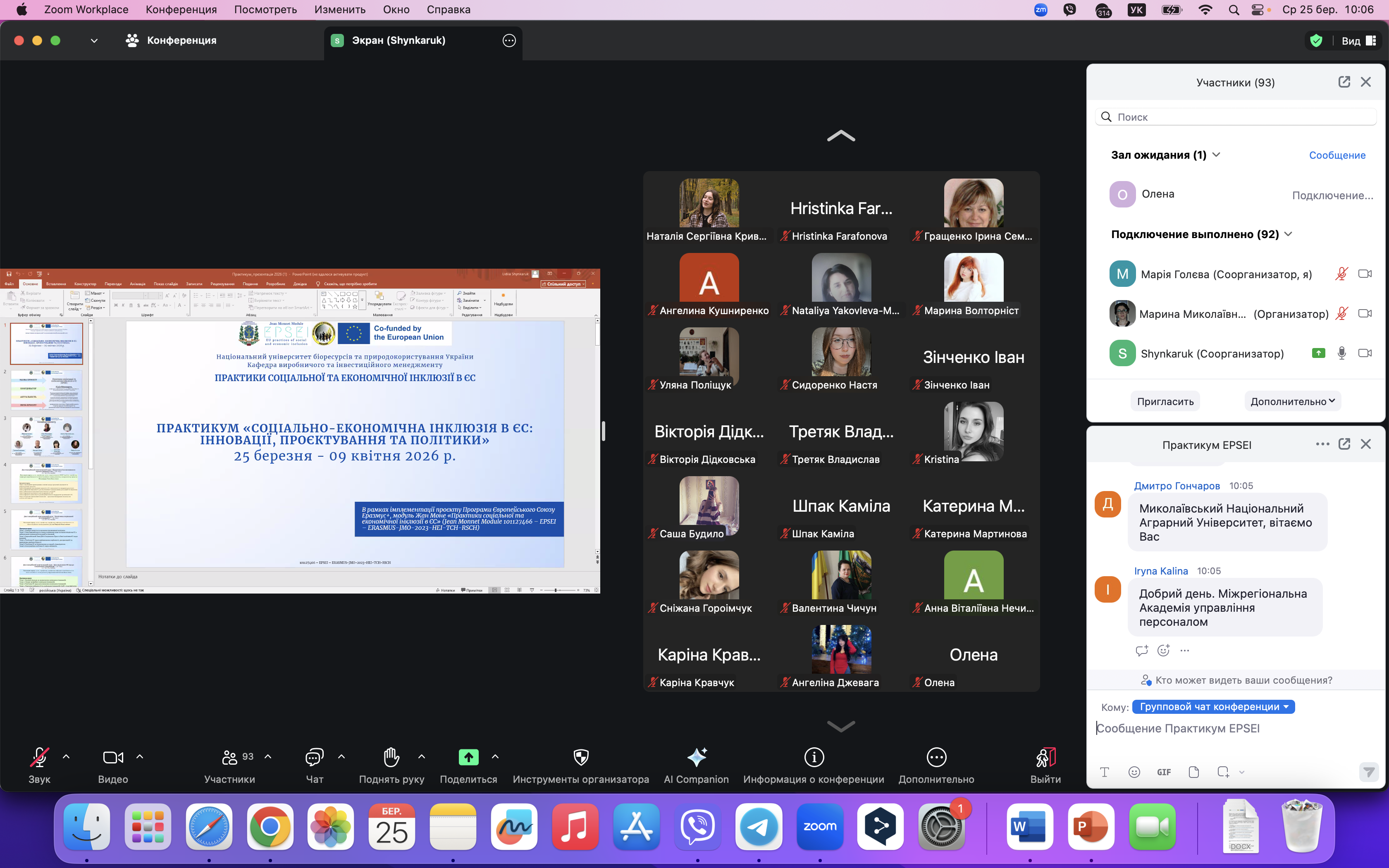Open the Конференция menu in menu bar

pos(181,10)
